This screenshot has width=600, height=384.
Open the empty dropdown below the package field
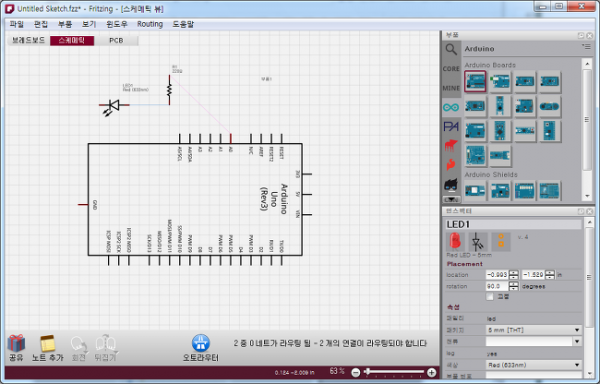coord(533,341)
